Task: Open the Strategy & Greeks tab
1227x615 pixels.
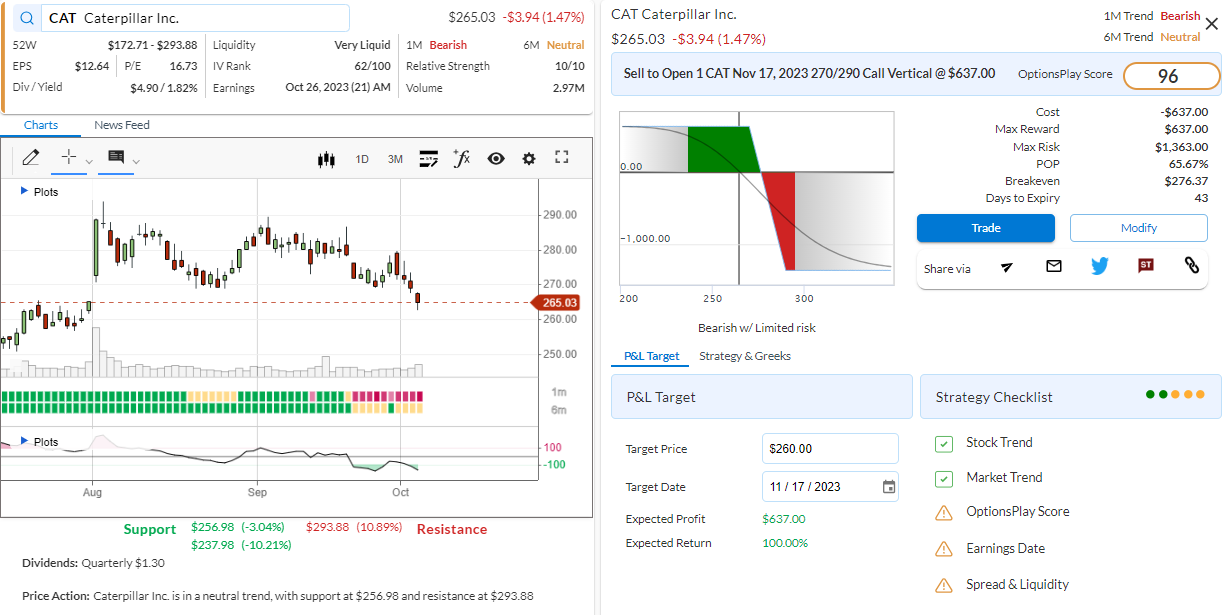Action: click(745, 356)
